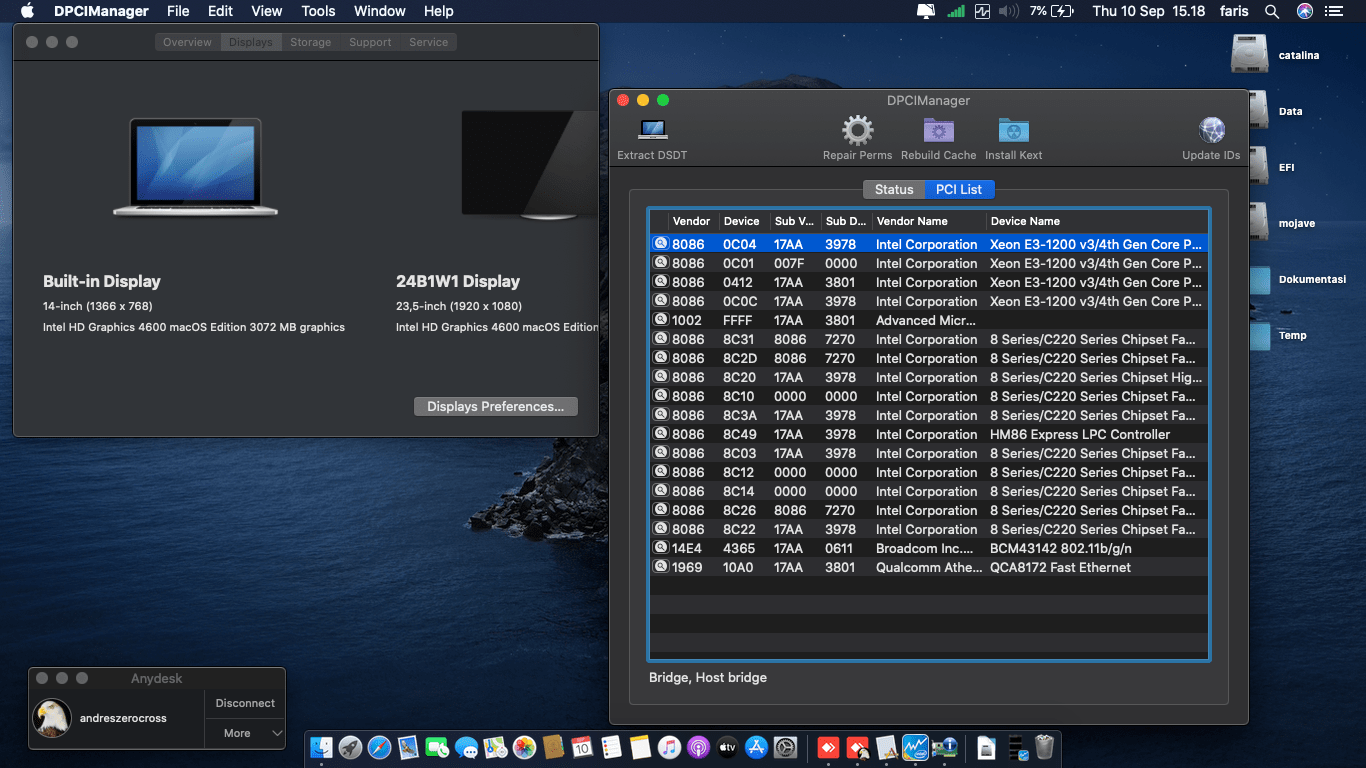
Task: Open the Overview tab in About This Mac
Action: [188, 42]
